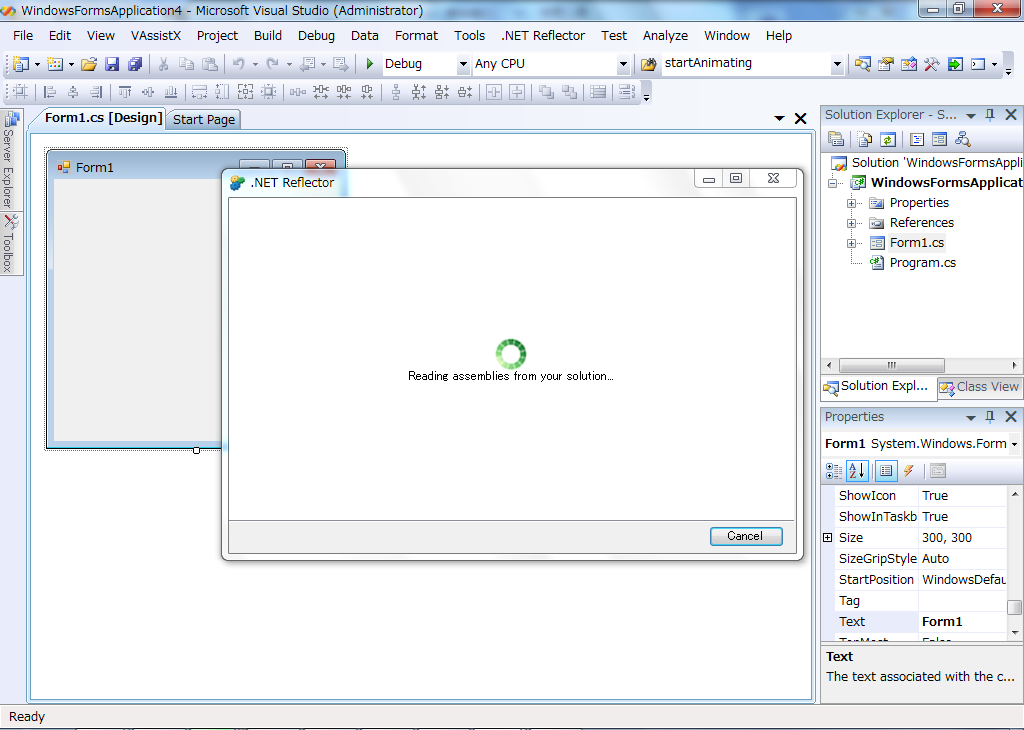Close the Form1.cs design document
1024x730 pixels.
(801, 118)
